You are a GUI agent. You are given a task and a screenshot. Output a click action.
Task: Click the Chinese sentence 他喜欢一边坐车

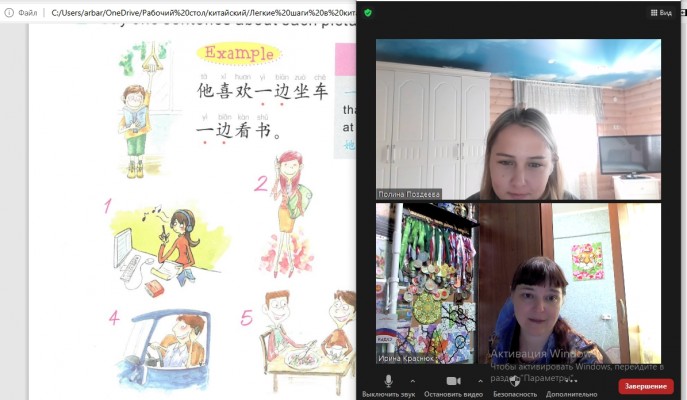point(262,91)
